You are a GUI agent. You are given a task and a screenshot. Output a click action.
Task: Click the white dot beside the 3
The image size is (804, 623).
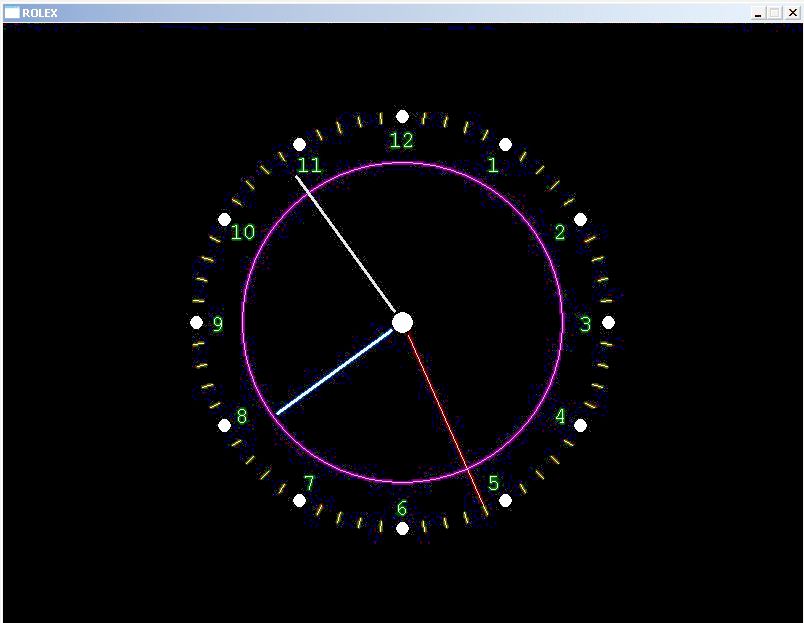tap(608, 323)
